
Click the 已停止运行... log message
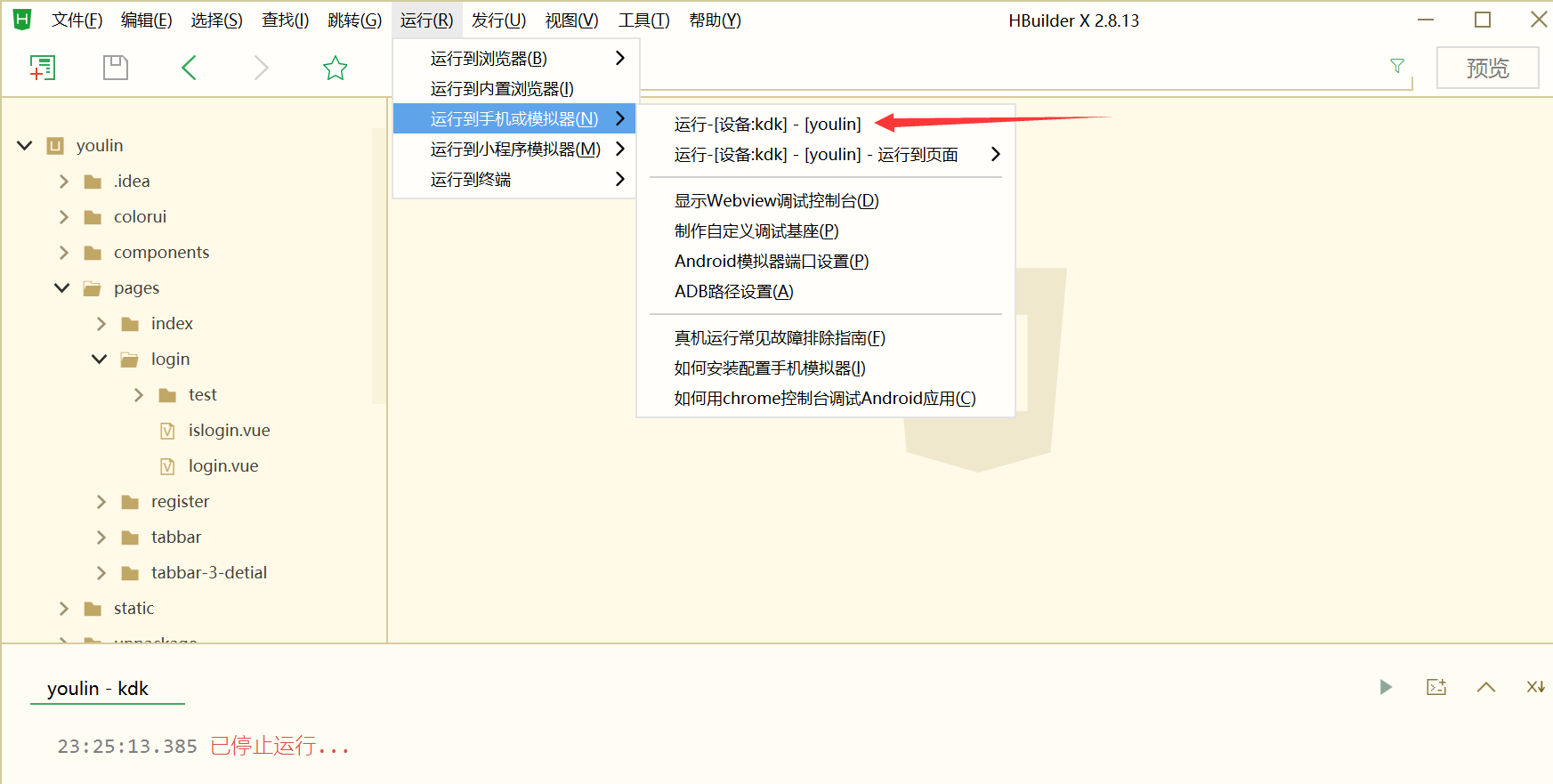[x=279, y=746]
